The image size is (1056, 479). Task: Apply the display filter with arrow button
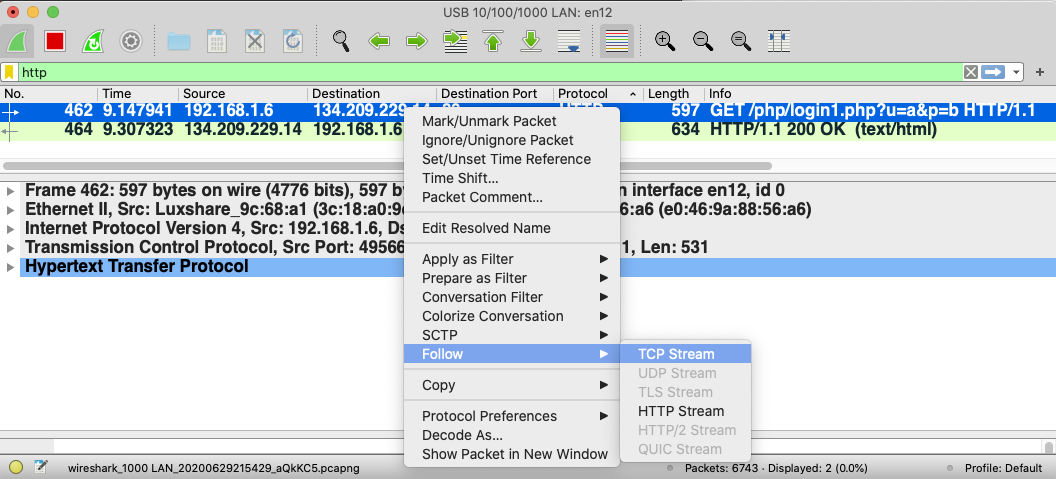(x=993, y=73)
